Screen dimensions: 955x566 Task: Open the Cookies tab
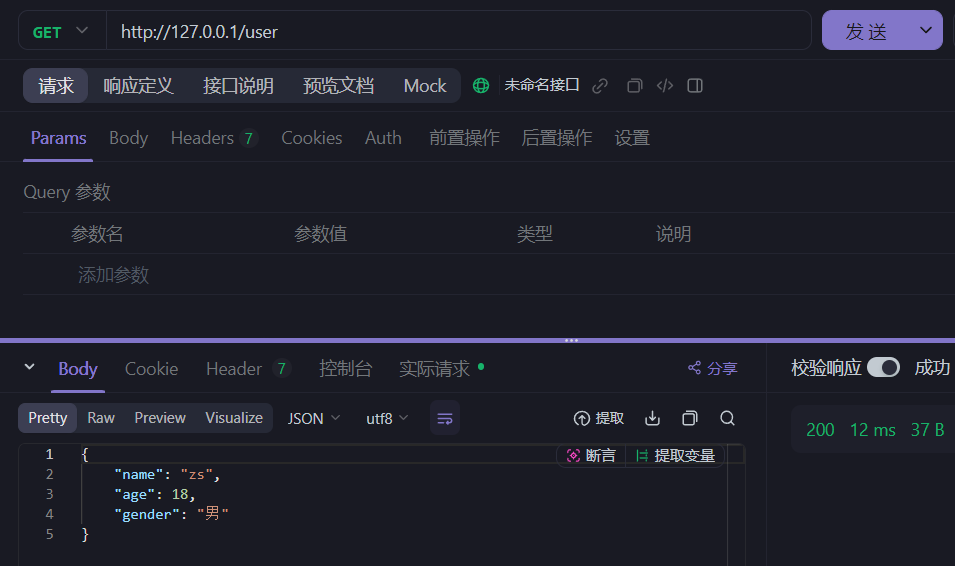[x=312, y=138]
